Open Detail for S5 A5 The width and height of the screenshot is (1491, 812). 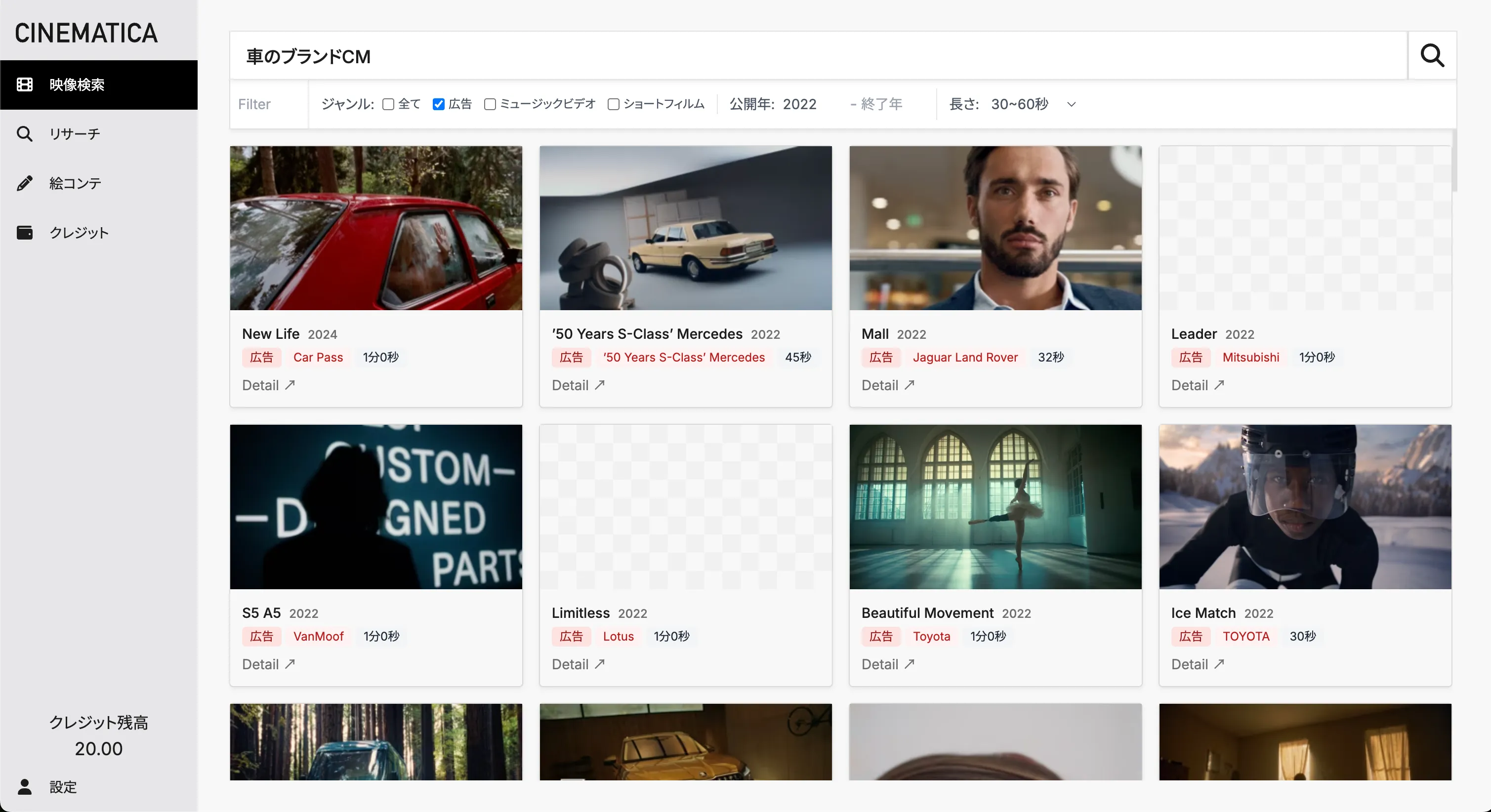tap(268, 664)
